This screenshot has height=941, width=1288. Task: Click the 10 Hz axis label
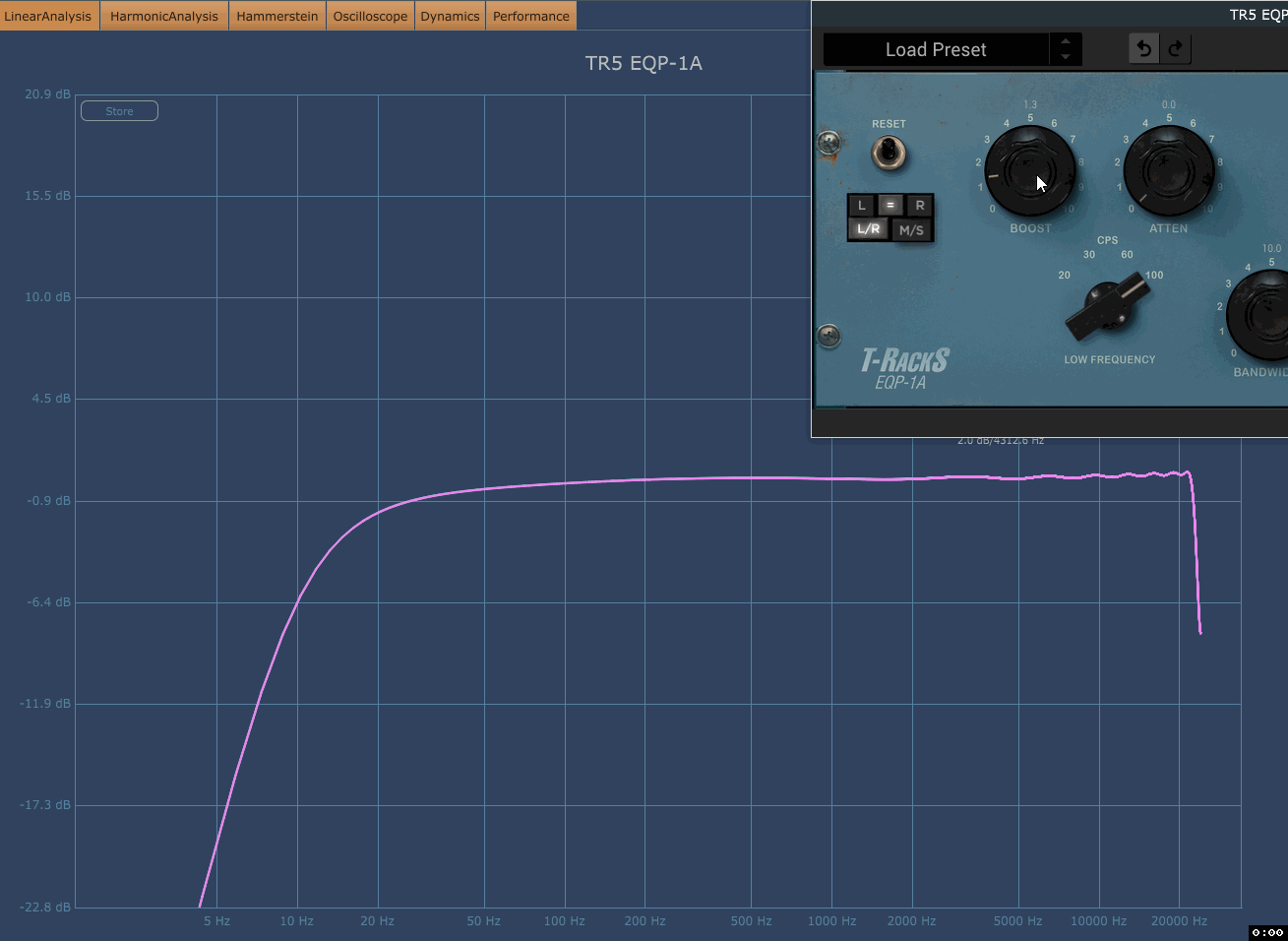click(296, 921)
